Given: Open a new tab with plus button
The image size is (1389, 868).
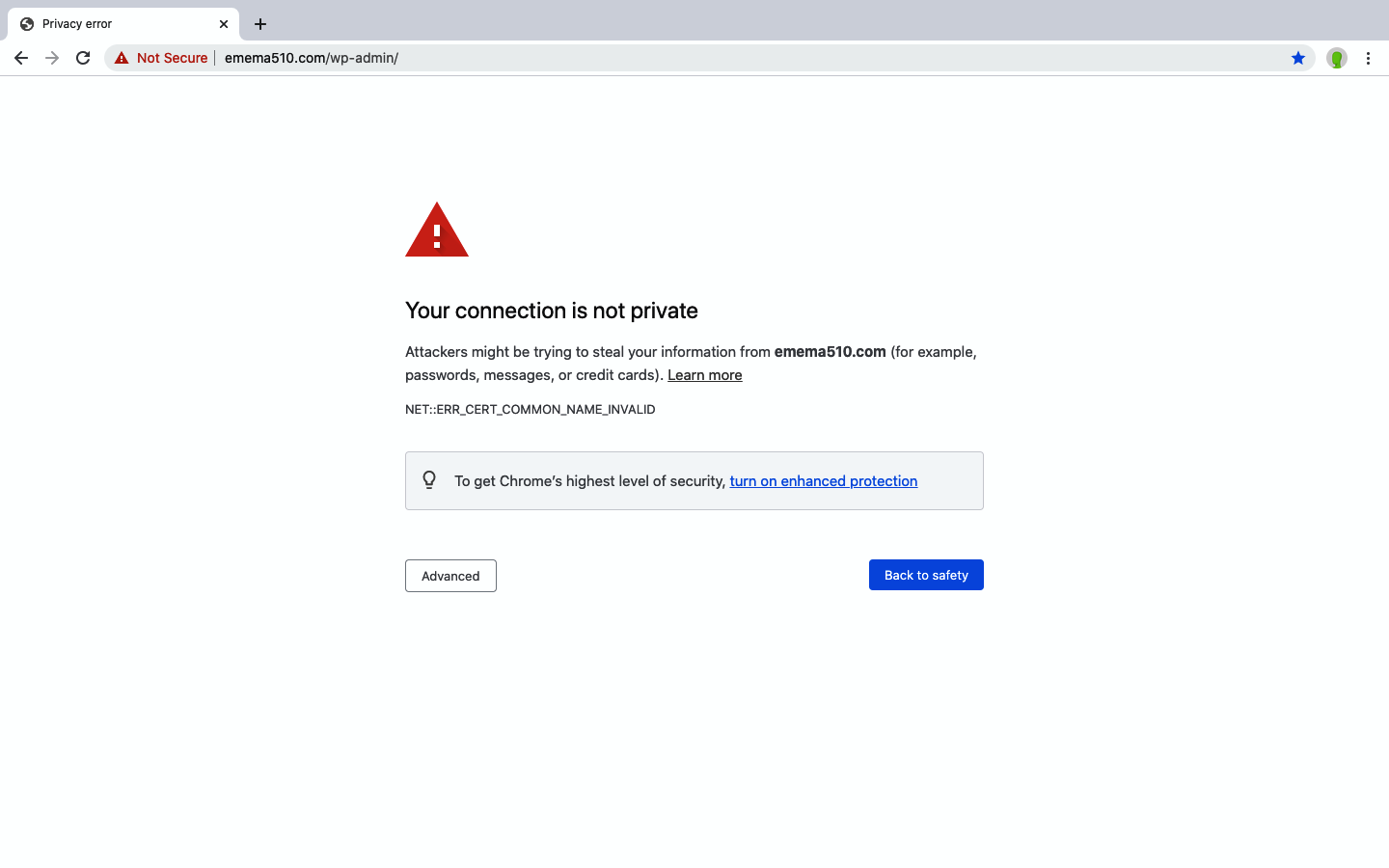Looking at the screenshot, I should pyautogui.click(x=260, y=24).
